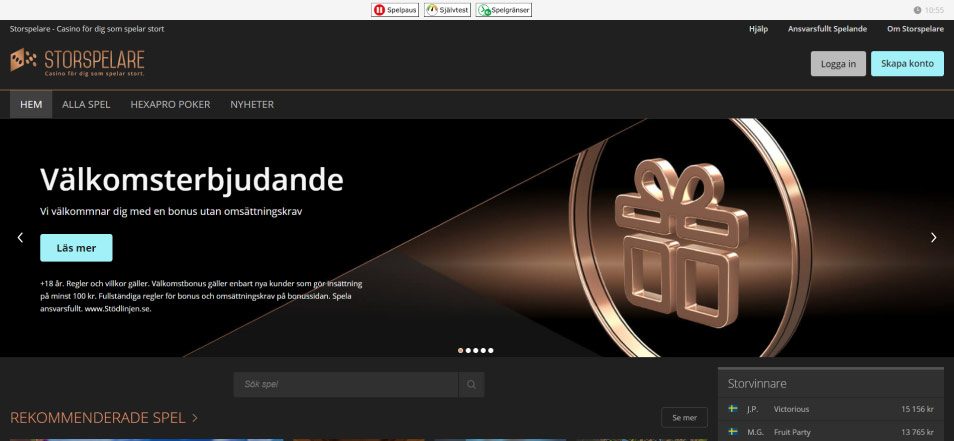Open the HEXAPRO POKER tab
The image size is (954, 441).
point(170,105)
